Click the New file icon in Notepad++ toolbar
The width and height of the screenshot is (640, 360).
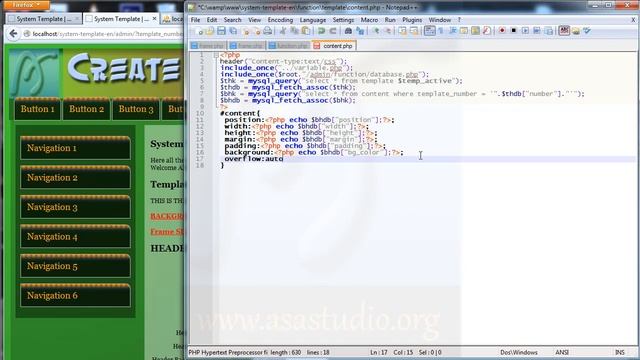[x=198, y=31]
